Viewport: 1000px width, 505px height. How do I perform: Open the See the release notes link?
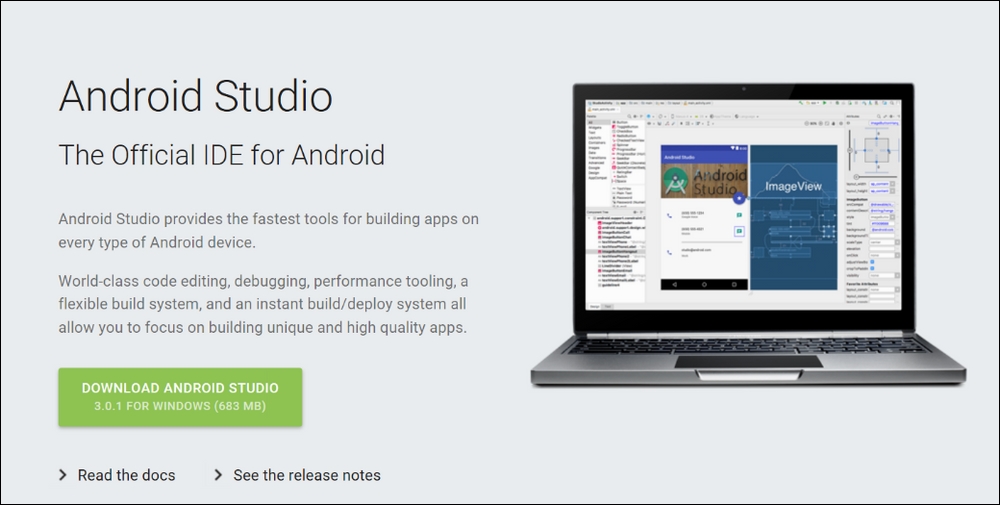tap(307, 475)
